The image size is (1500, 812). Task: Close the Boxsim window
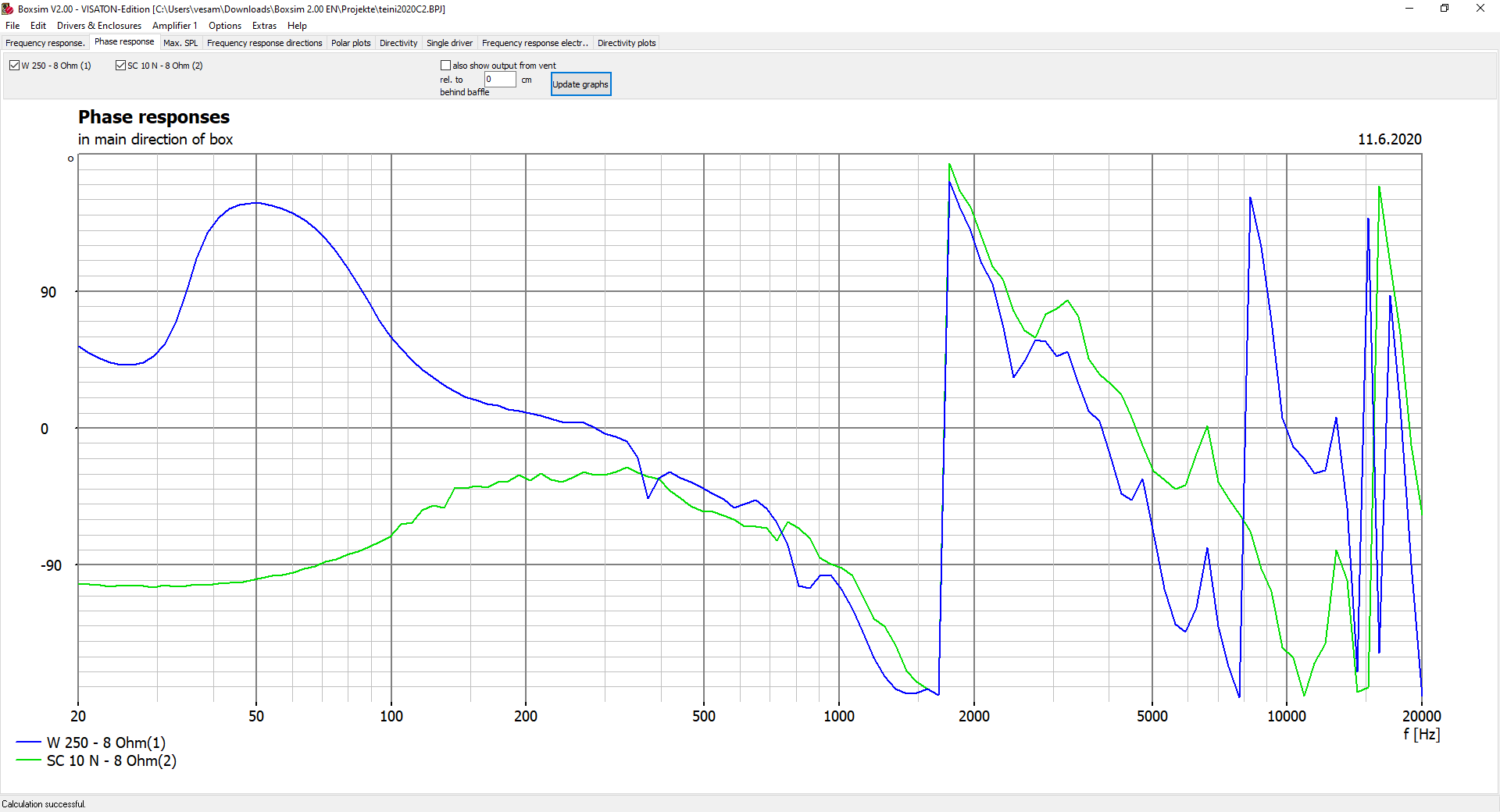1480,9
